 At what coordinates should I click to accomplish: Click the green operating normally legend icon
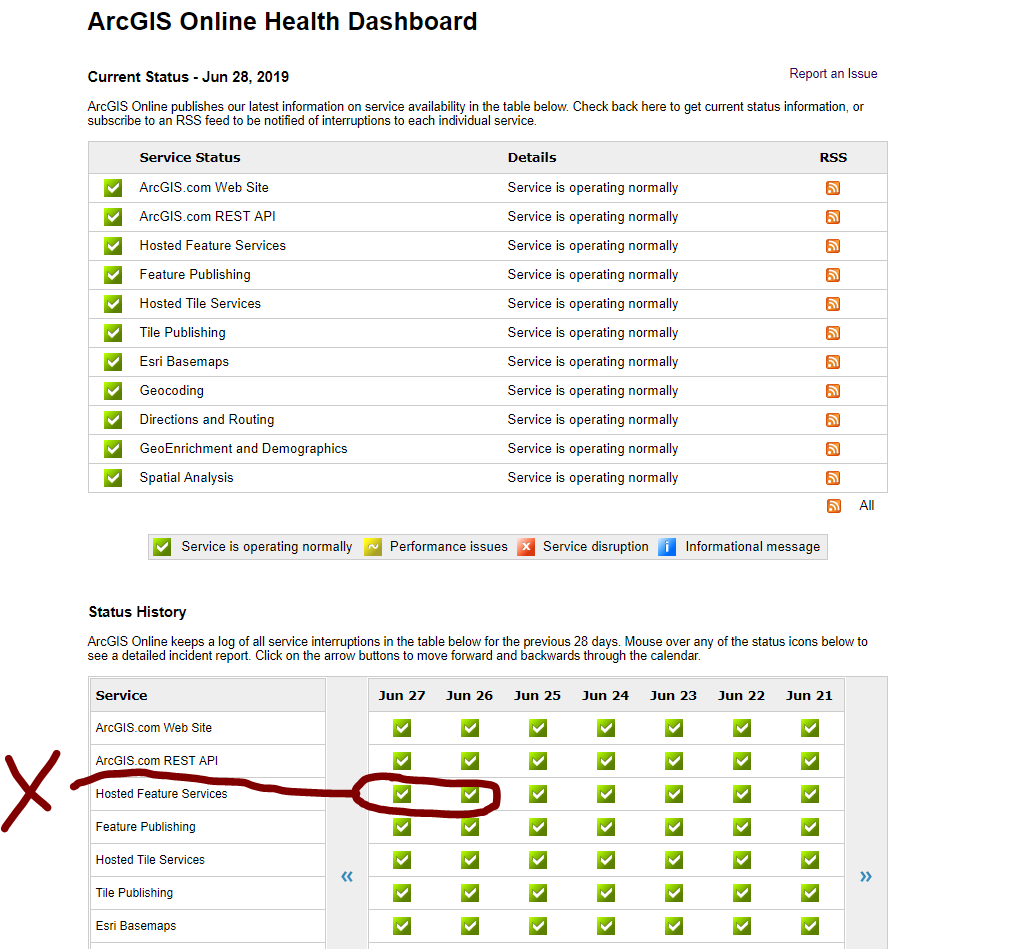click(x=162, y=547)
